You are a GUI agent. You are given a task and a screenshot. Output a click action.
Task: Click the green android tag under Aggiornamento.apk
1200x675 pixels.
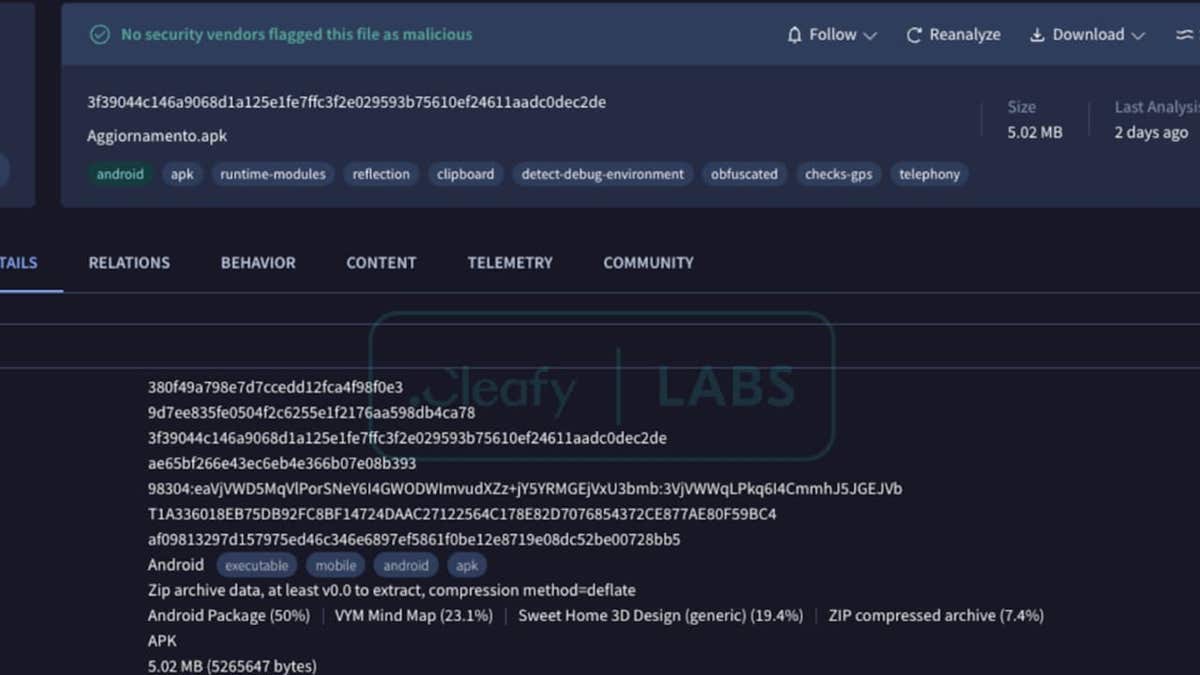(120, 174)
